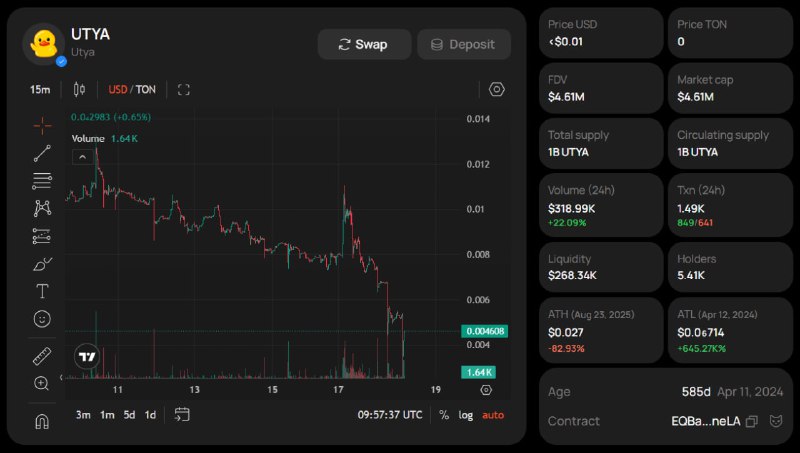Open chart settings hexagon icon
Viewport: 800px width, 453px height.
point(497,89)
